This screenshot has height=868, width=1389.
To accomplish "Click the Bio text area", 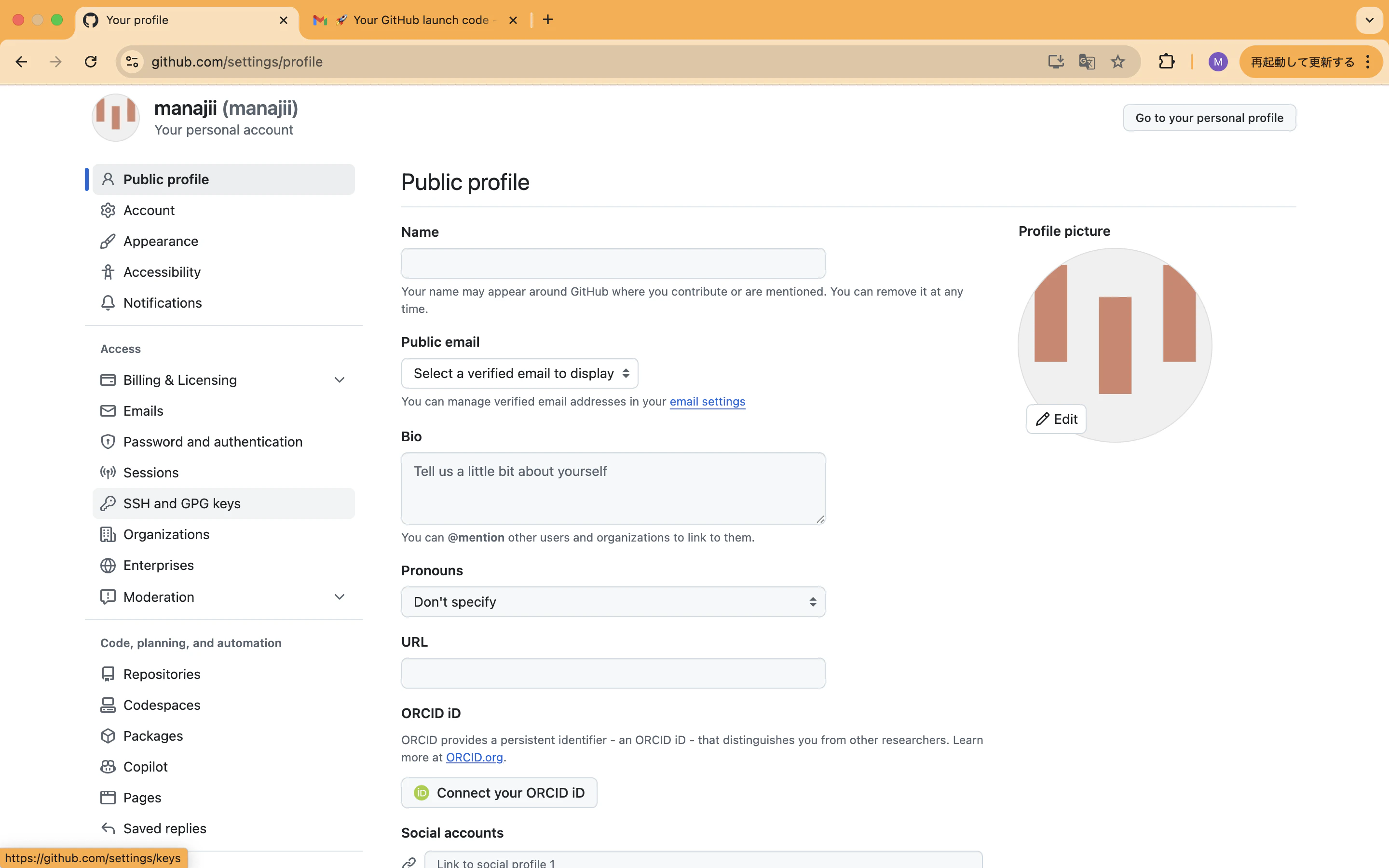I will 613,488.
